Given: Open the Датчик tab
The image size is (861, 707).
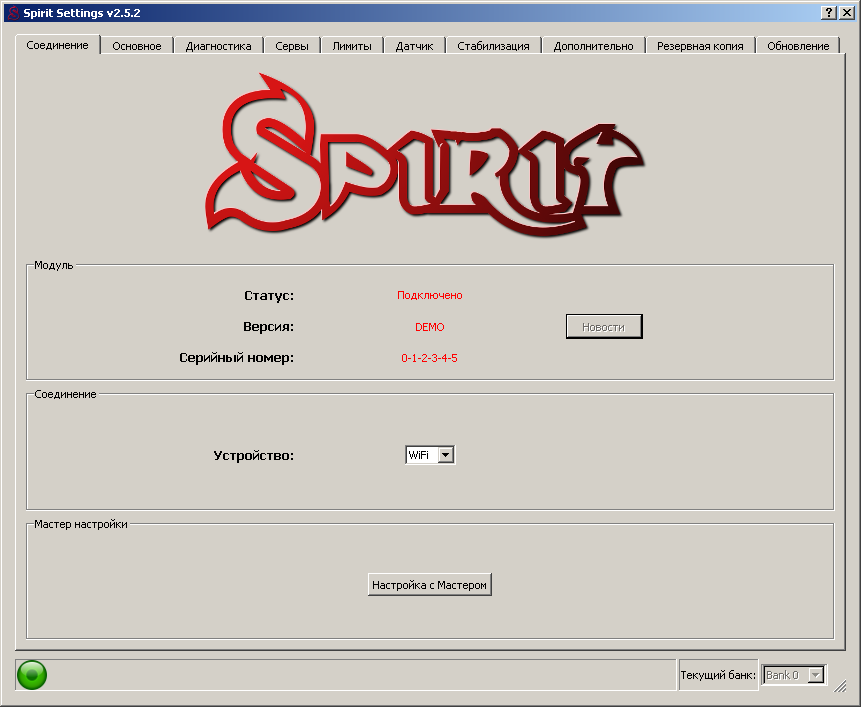Looking at the screenshot, I should pyautogui.click(x=414, y=46).
